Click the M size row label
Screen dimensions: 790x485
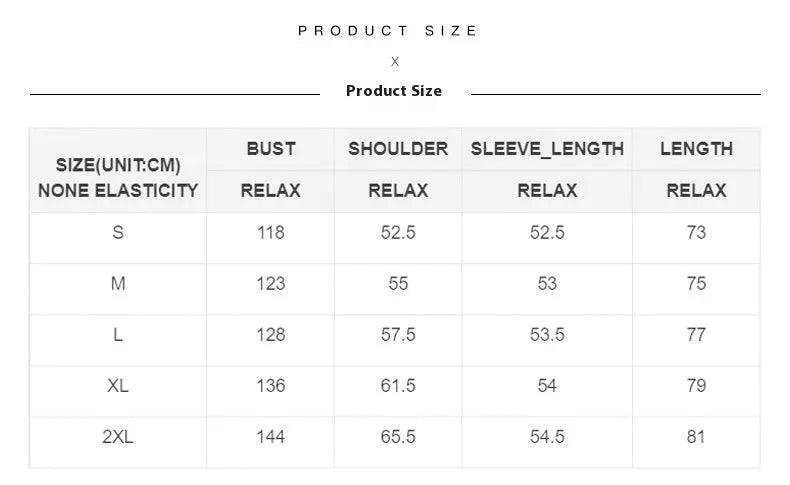pos(118,284)
